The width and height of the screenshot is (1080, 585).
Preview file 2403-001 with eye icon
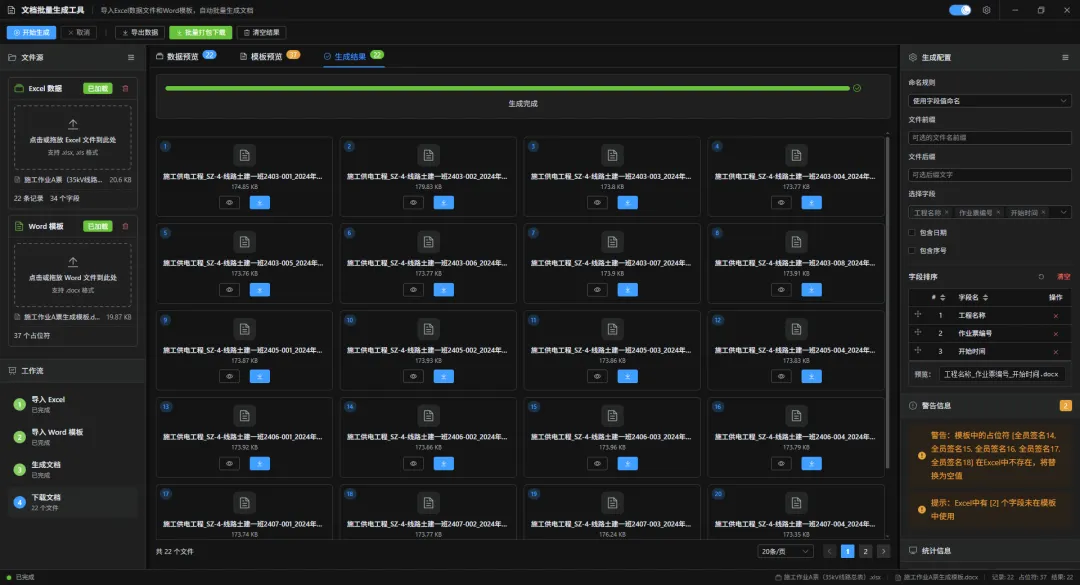point(229,203)
